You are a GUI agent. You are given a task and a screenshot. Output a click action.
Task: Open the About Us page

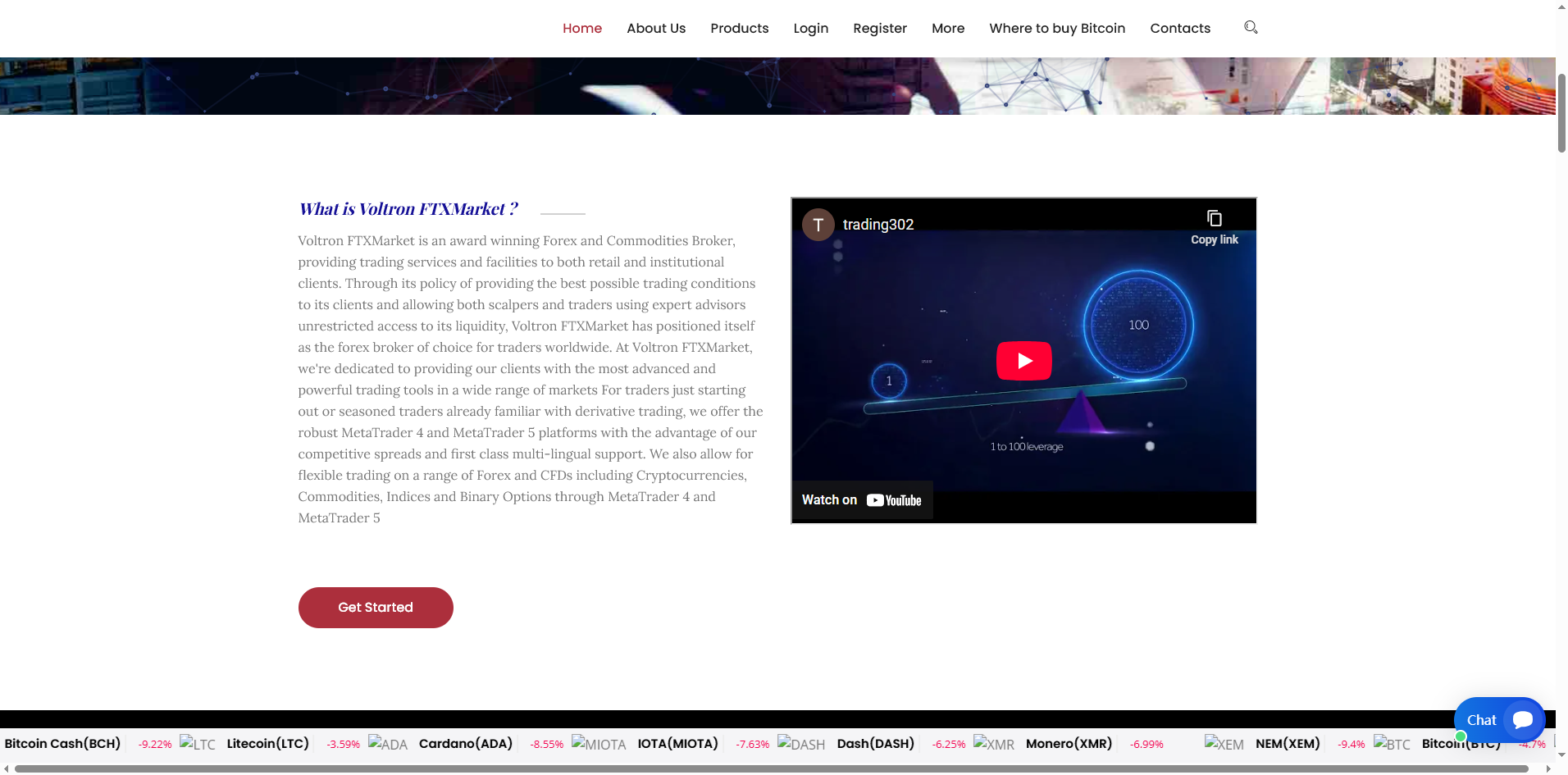pyautogui.click(x=656, y=28)
